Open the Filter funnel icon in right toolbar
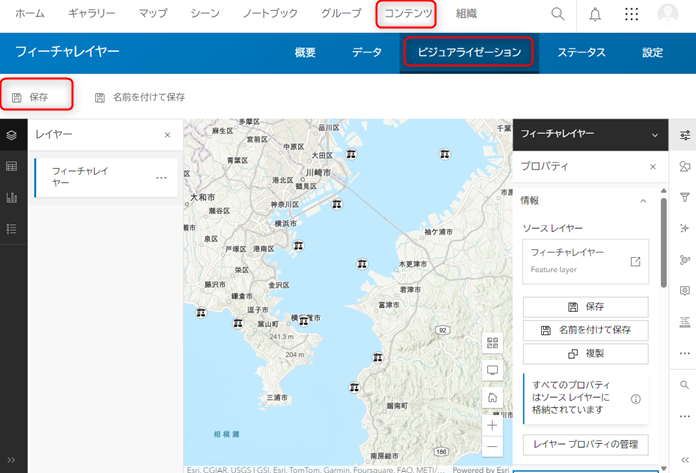This screenshot has width=696, height=473. click(x=685, y=197)
